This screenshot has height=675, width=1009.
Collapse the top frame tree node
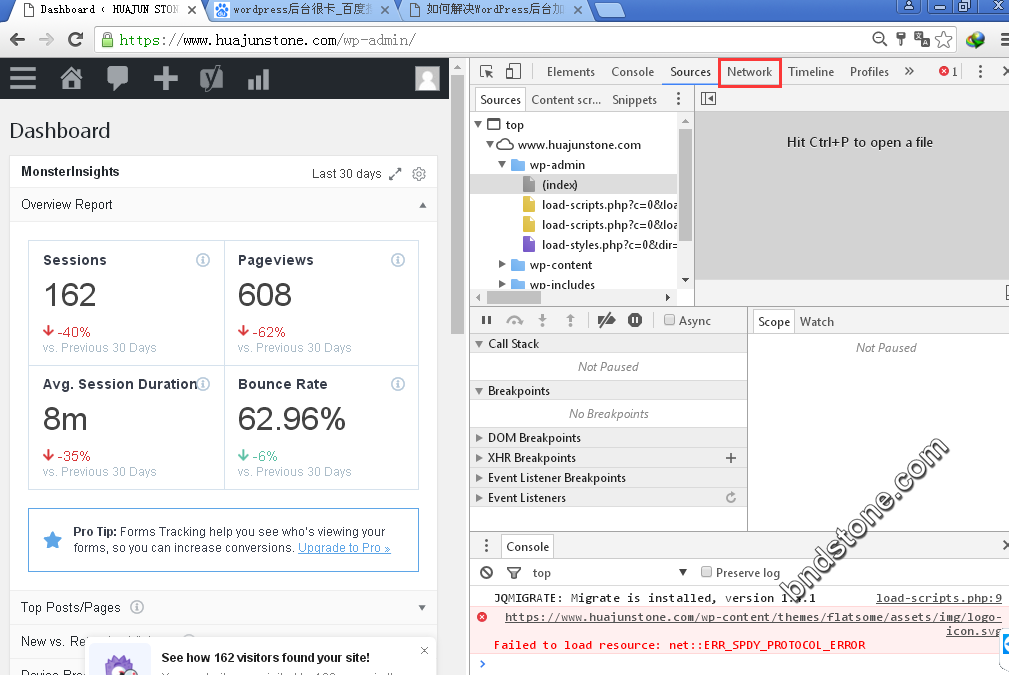point(478,124)
